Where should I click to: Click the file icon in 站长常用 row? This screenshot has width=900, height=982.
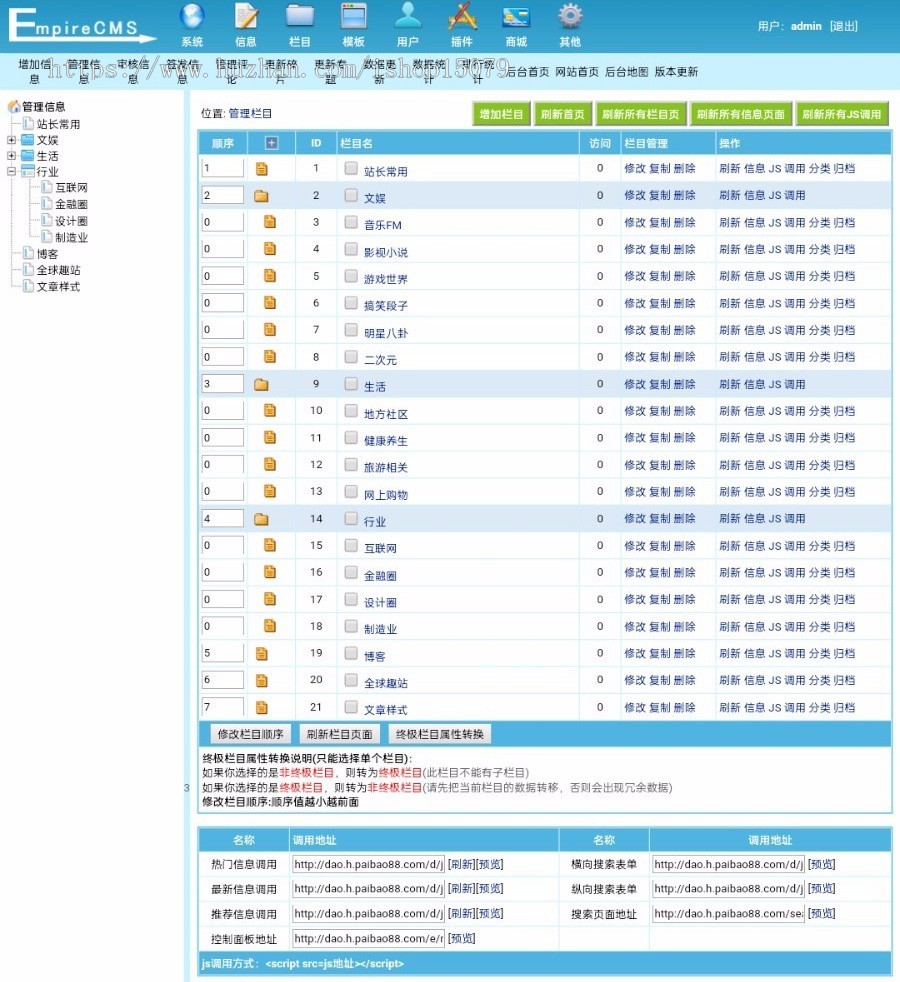pyautogui.click(x=262, y=168)
